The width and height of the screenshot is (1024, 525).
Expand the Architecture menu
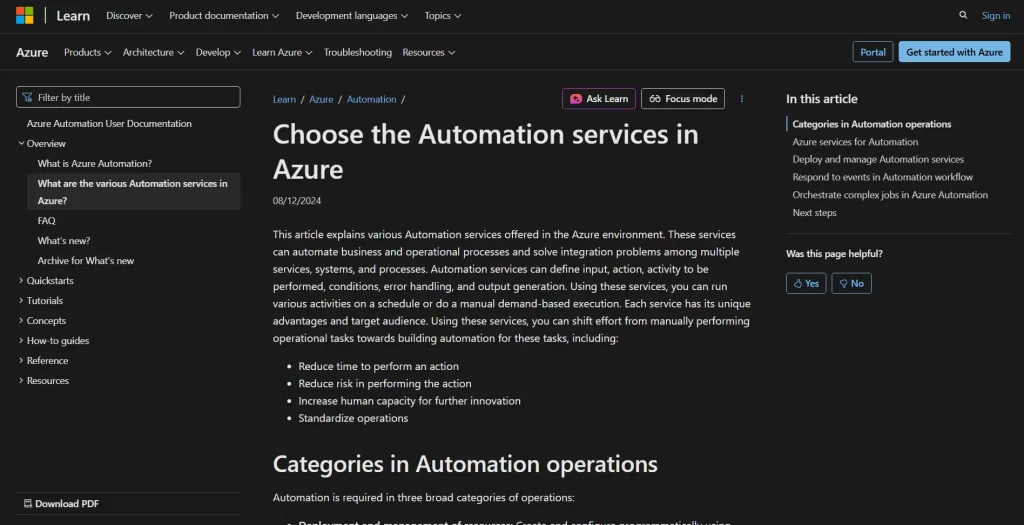153,52
